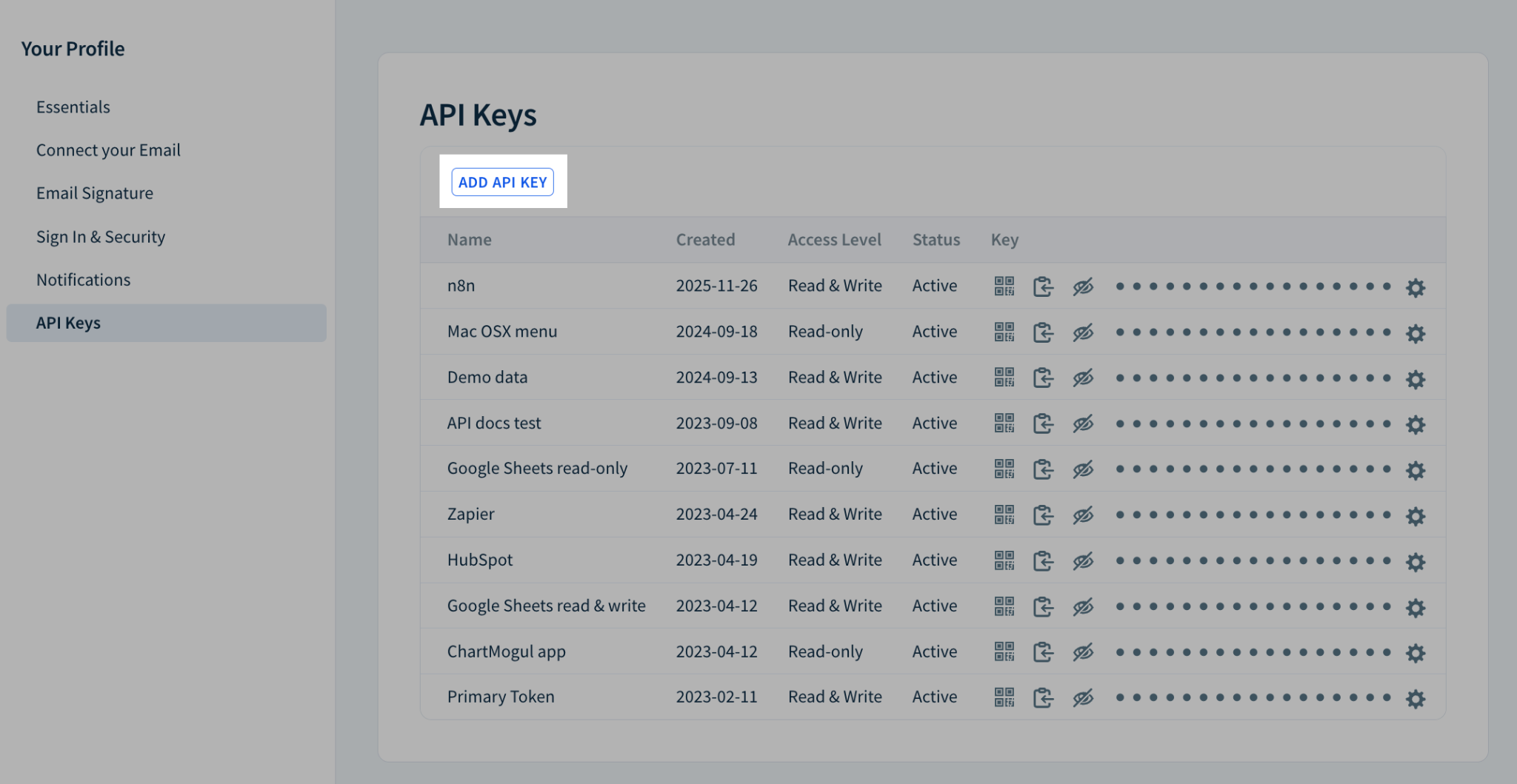Viewport: 1517px width, 784px height.
Task: Click the QR code icon for HubSpot key
Action: pyautogui.click(x=1004, y=560)
